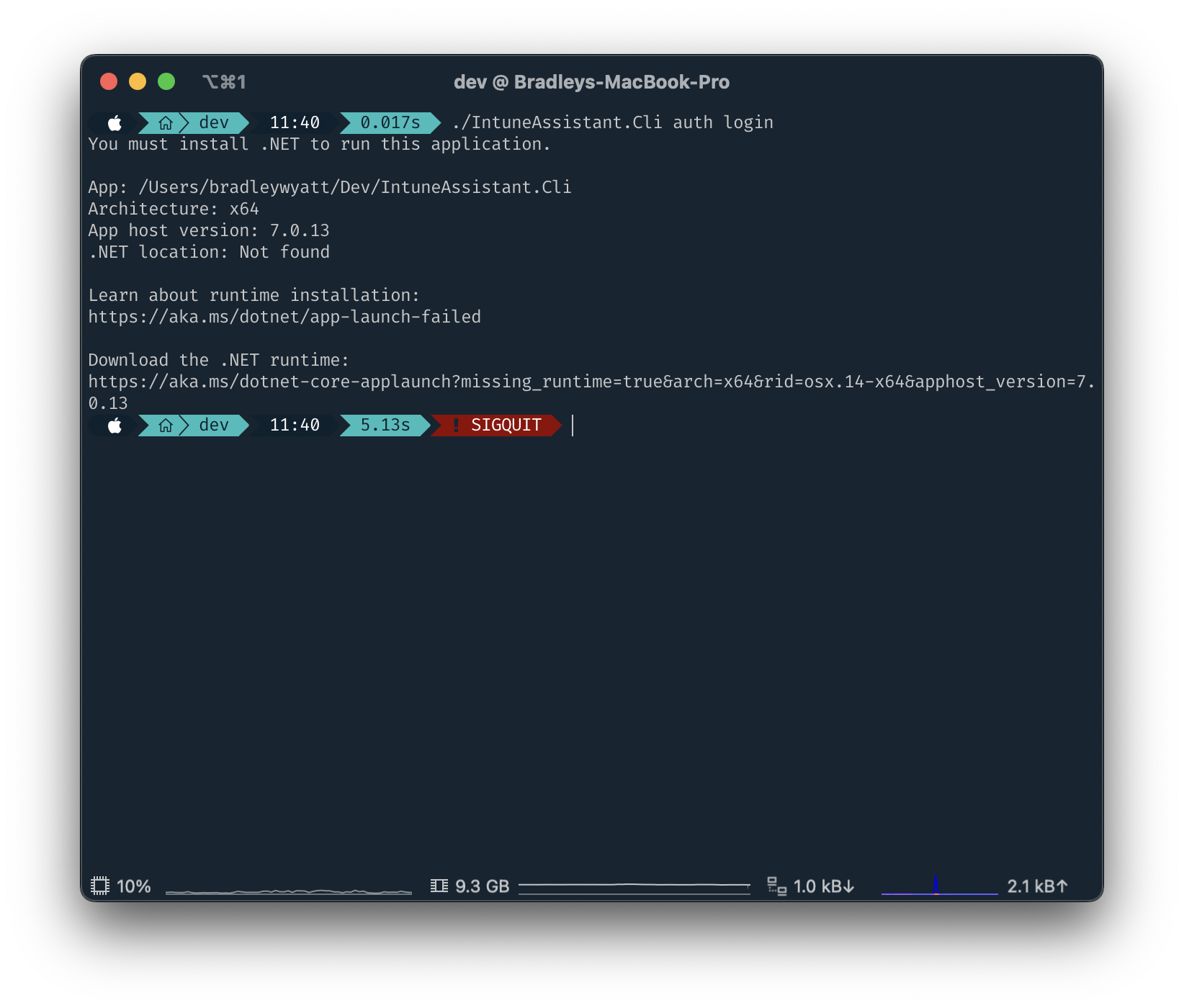Click Download the .NET runtime line

(219, 360)
